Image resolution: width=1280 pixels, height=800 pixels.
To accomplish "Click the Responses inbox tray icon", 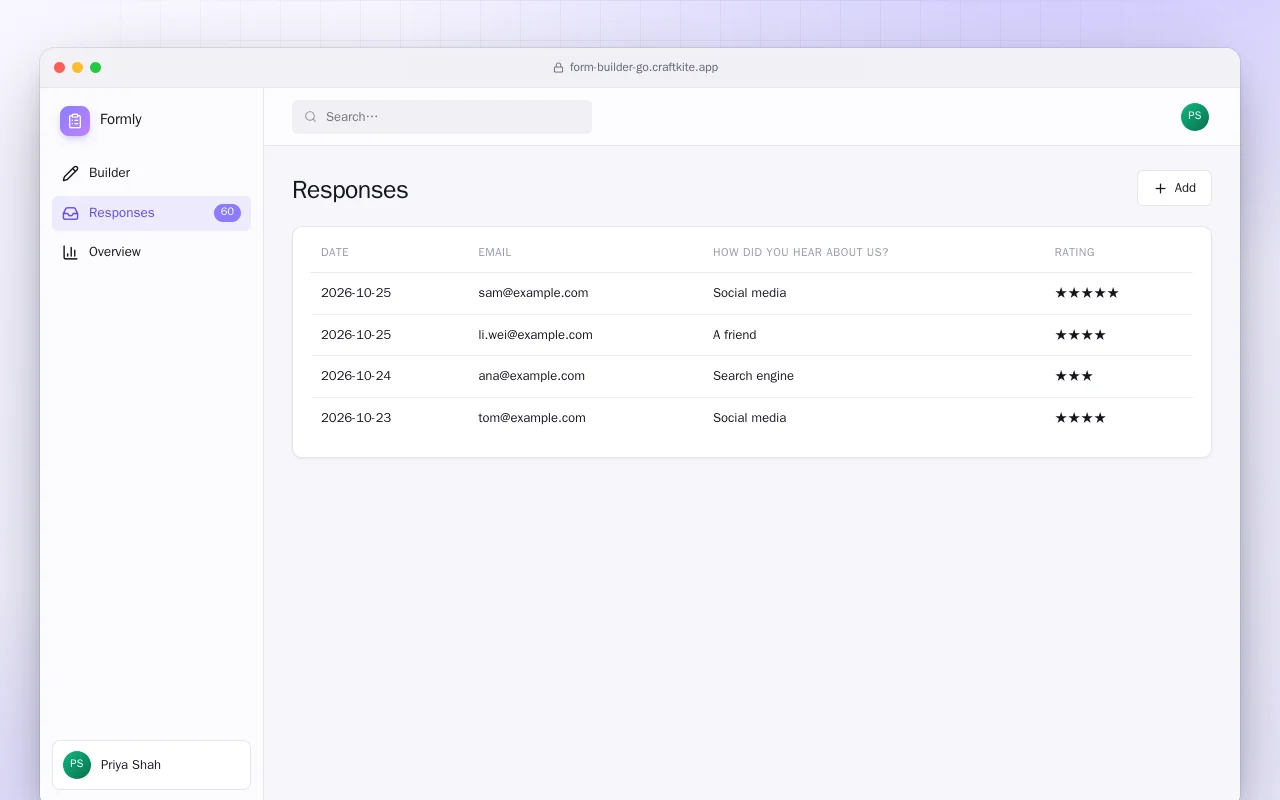I will click(70, 213).
